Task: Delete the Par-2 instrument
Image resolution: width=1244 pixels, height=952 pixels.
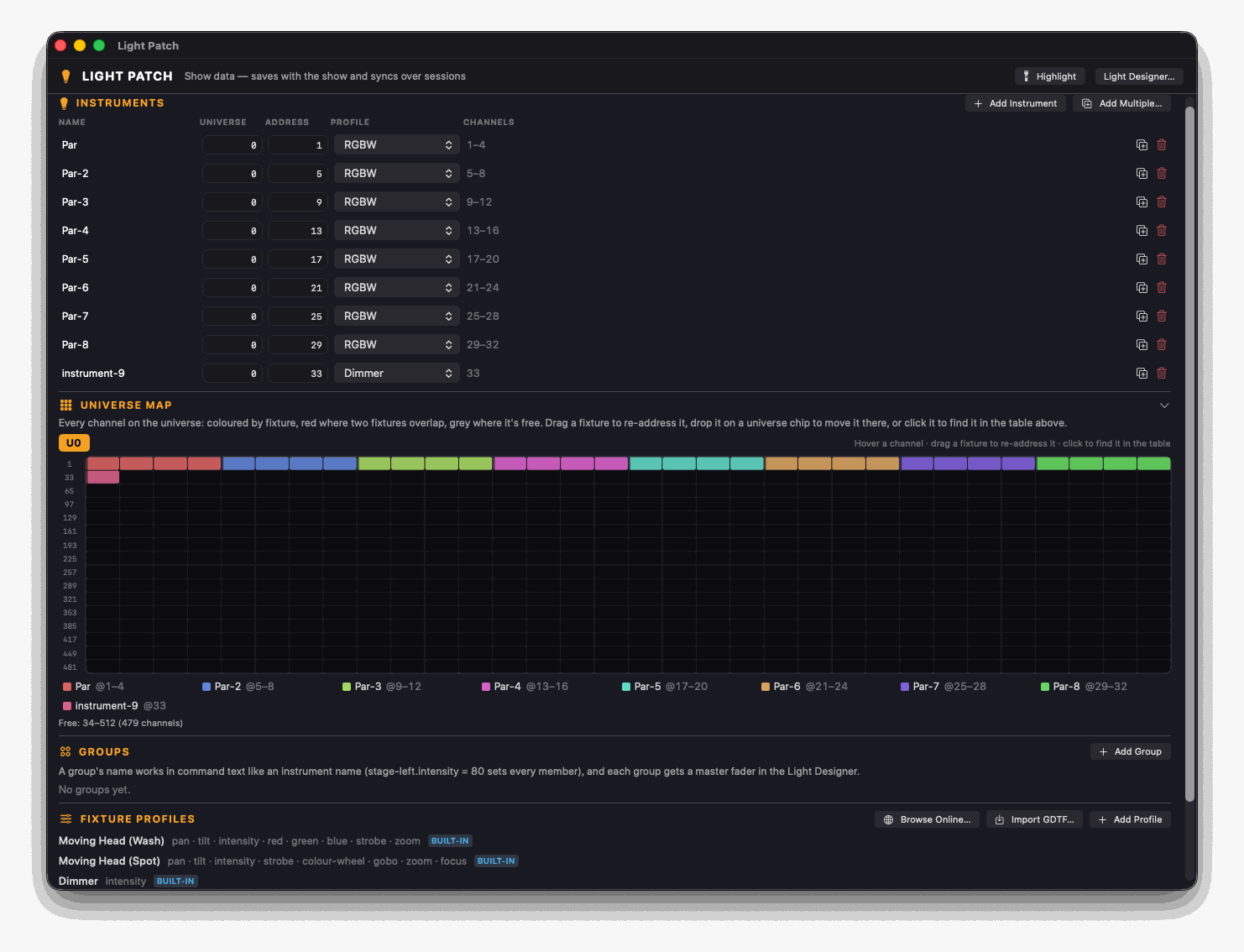Action: pyautogui.click(x=1162, y=174)
